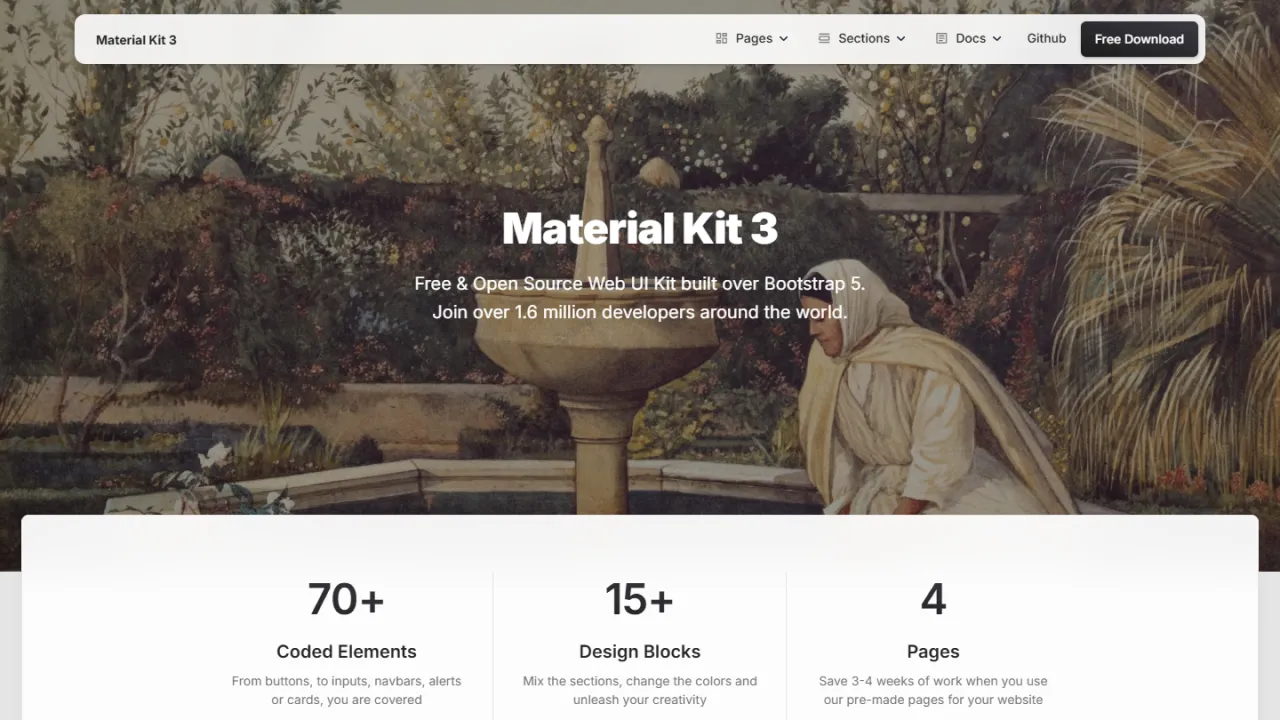Click the Material Kit 3 brand link
Viewport: 1280px width, 720px height.
click(x=136, y=40)
